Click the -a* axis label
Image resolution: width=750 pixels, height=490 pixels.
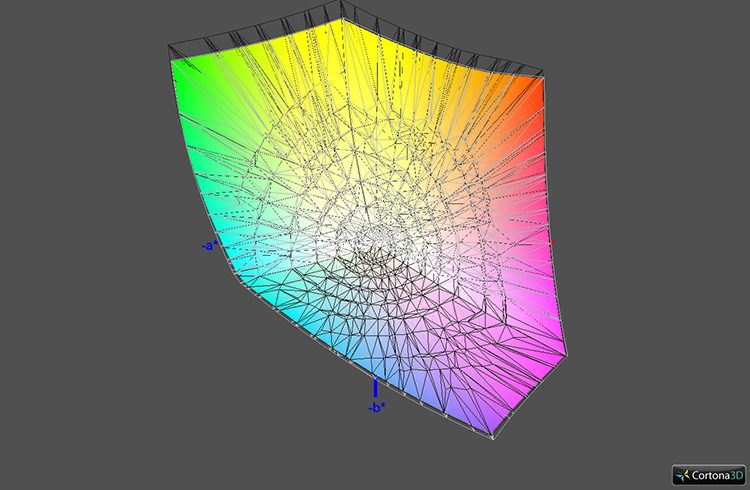[x=210, y=246]
